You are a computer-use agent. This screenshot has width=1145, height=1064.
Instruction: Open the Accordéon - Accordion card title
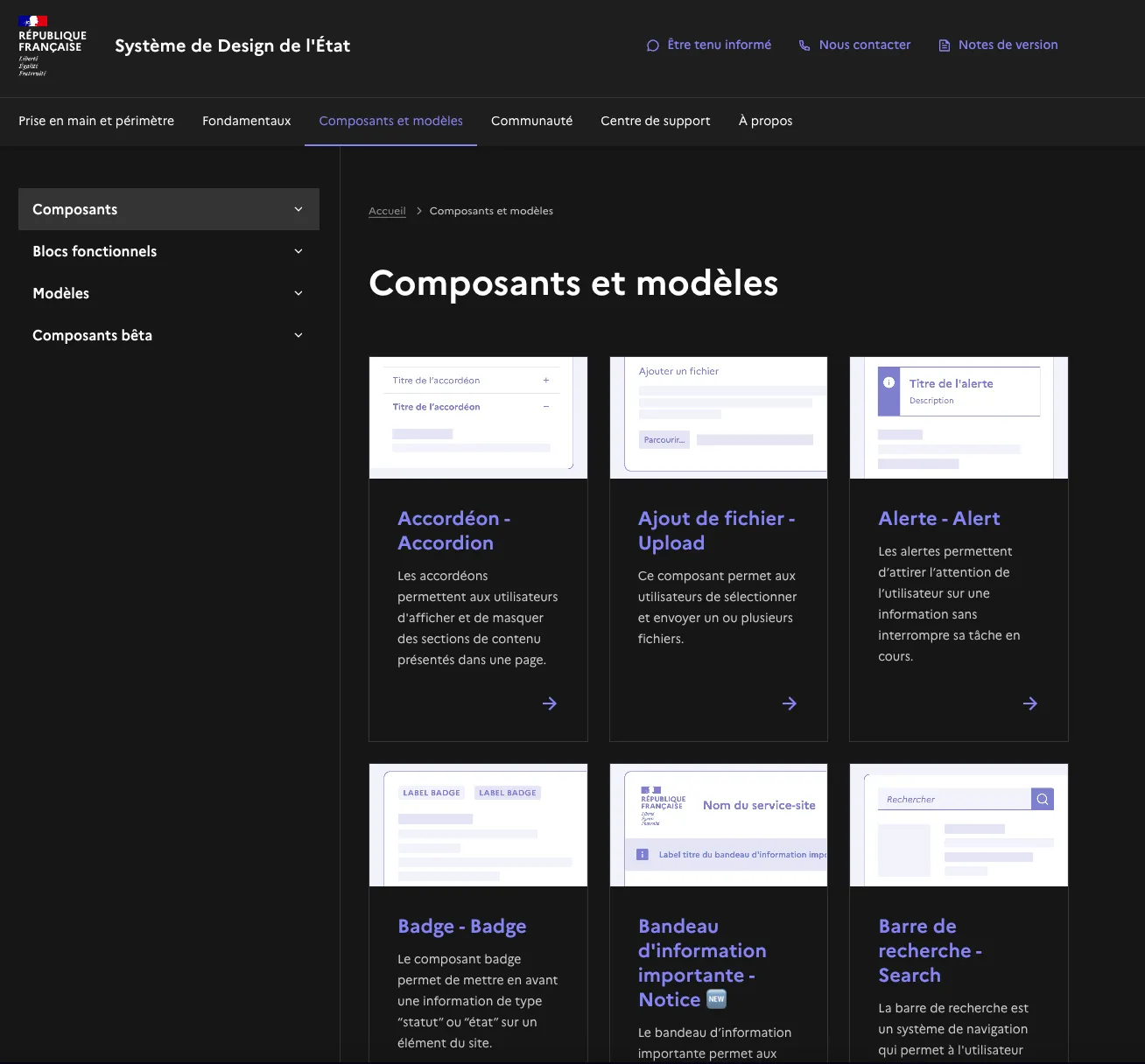[x=454, y=530]
